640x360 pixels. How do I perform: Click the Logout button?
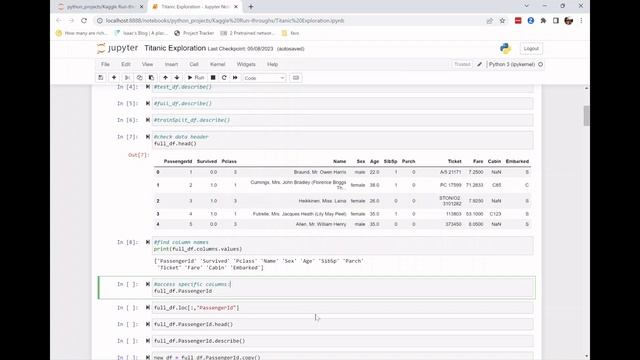coord(531,49)
